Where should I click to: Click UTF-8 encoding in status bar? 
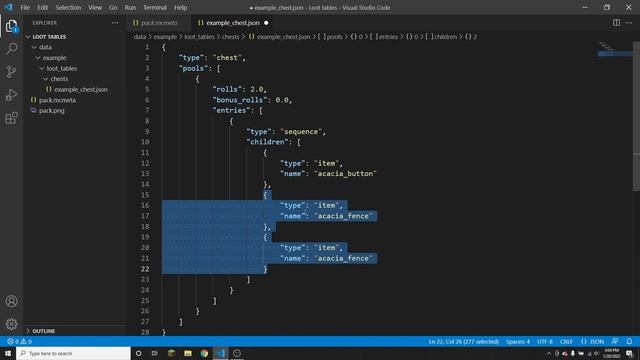click(x=544, y=342)
